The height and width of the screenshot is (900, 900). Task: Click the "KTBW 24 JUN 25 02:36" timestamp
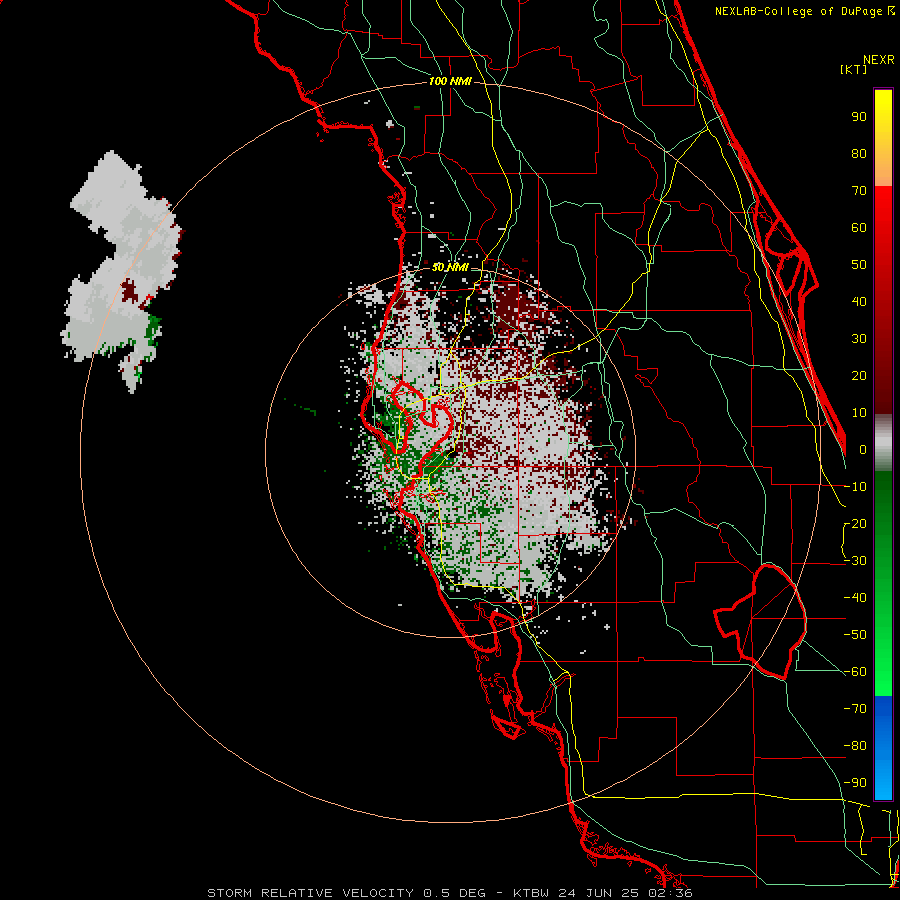tap(603, 893)
